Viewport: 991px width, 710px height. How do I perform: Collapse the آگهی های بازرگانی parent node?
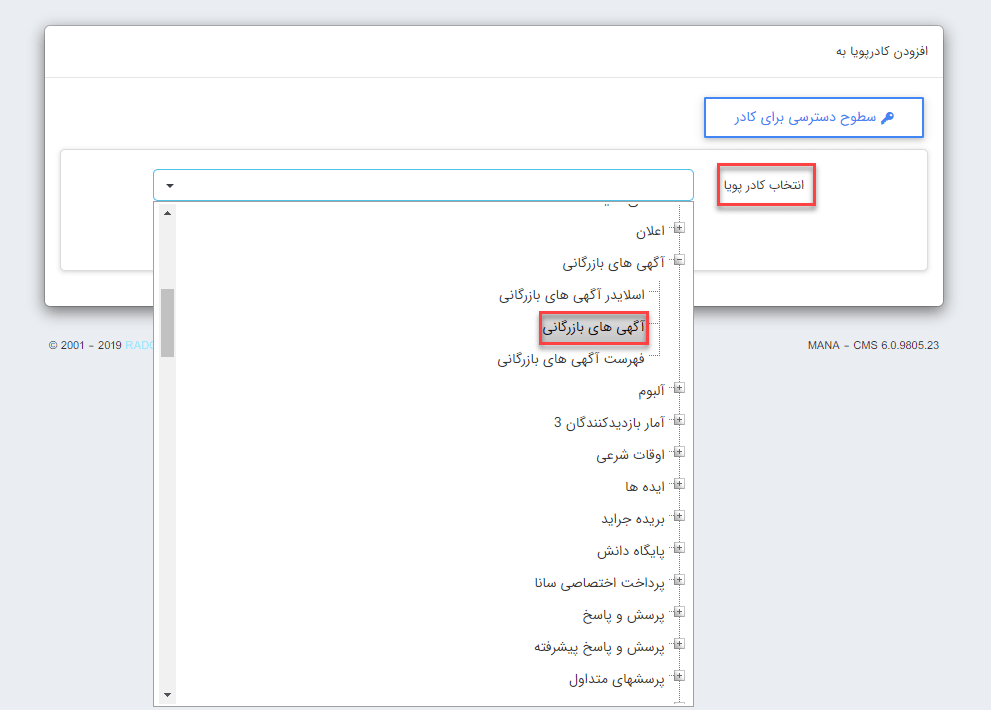click(679, 261)
